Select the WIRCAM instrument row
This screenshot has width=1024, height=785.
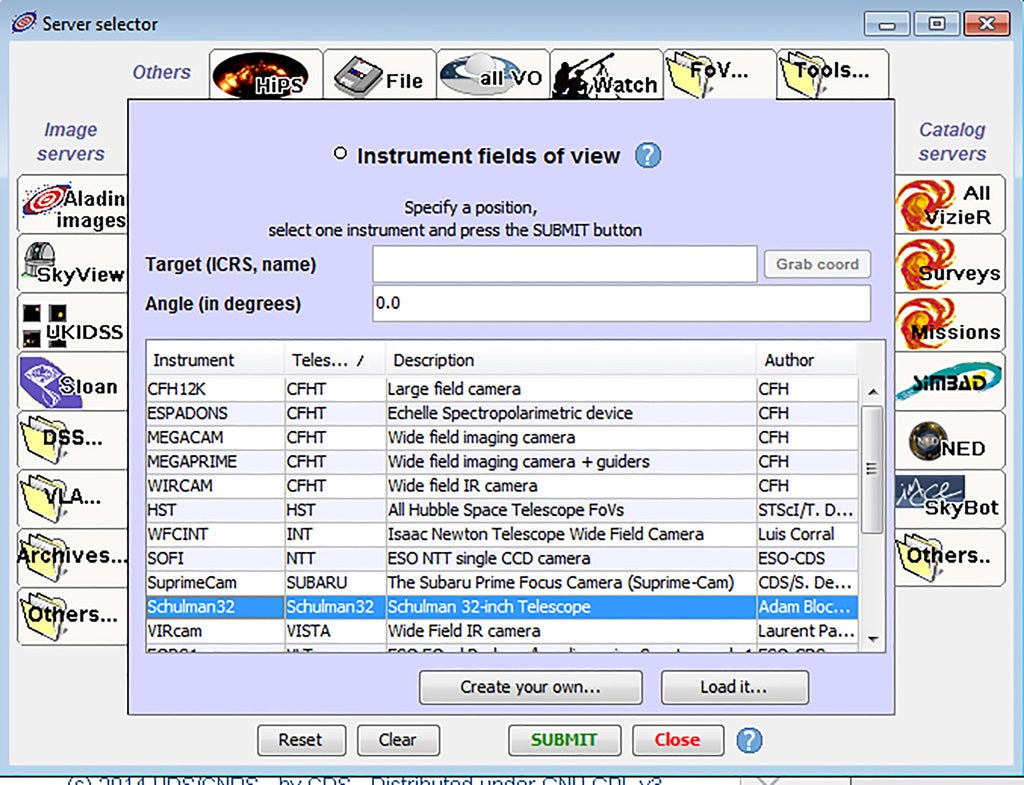[502, 486]
